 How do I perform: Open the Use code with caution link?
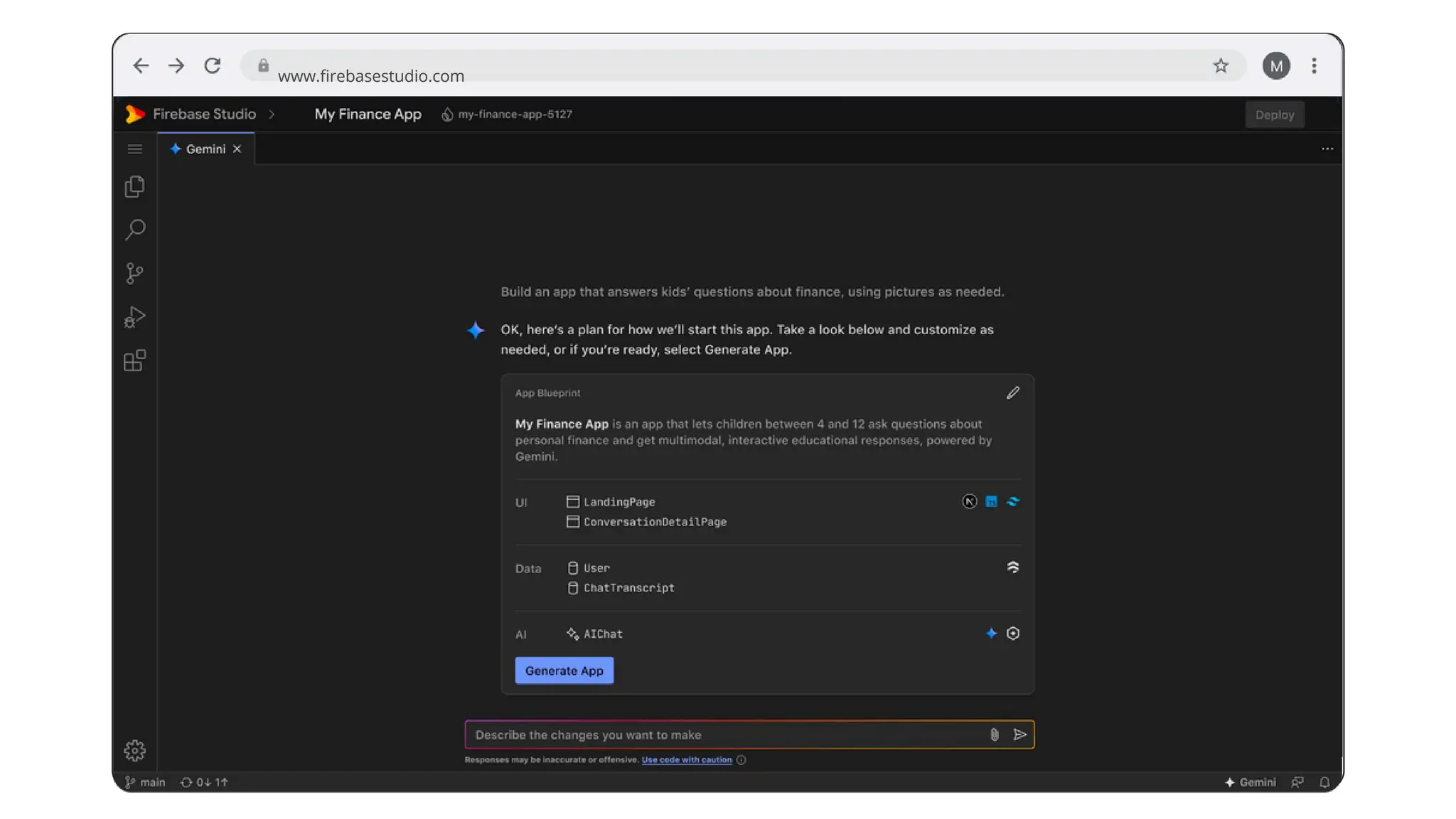pos(687,760)
